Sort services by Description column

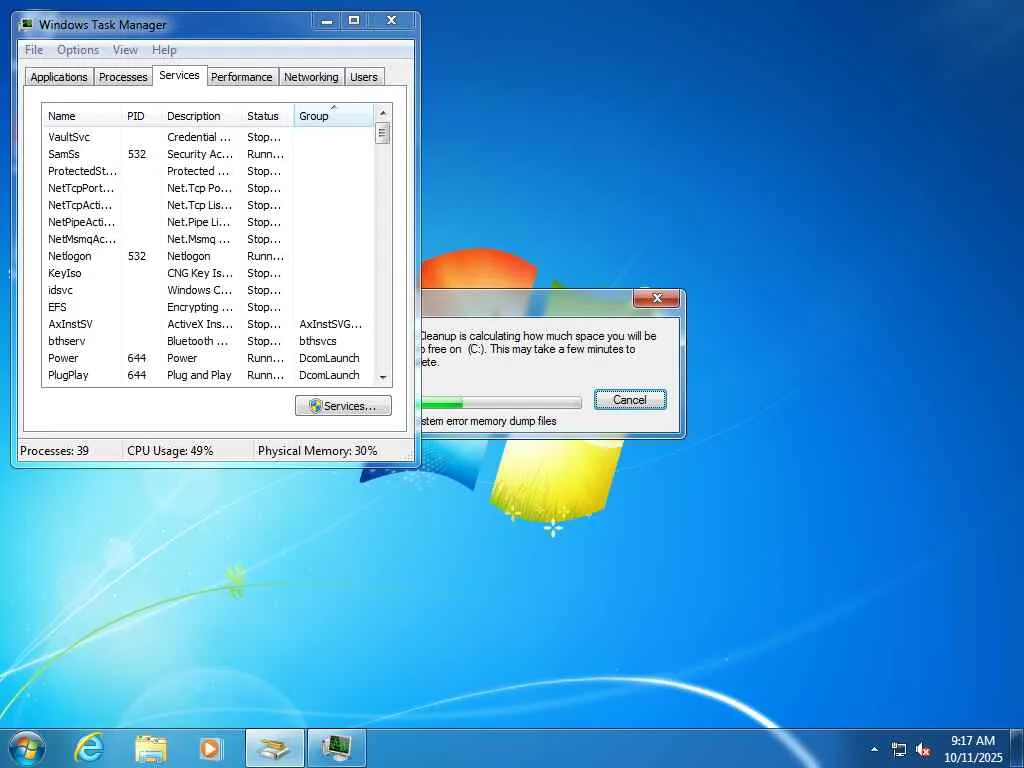tap(202, 116)
